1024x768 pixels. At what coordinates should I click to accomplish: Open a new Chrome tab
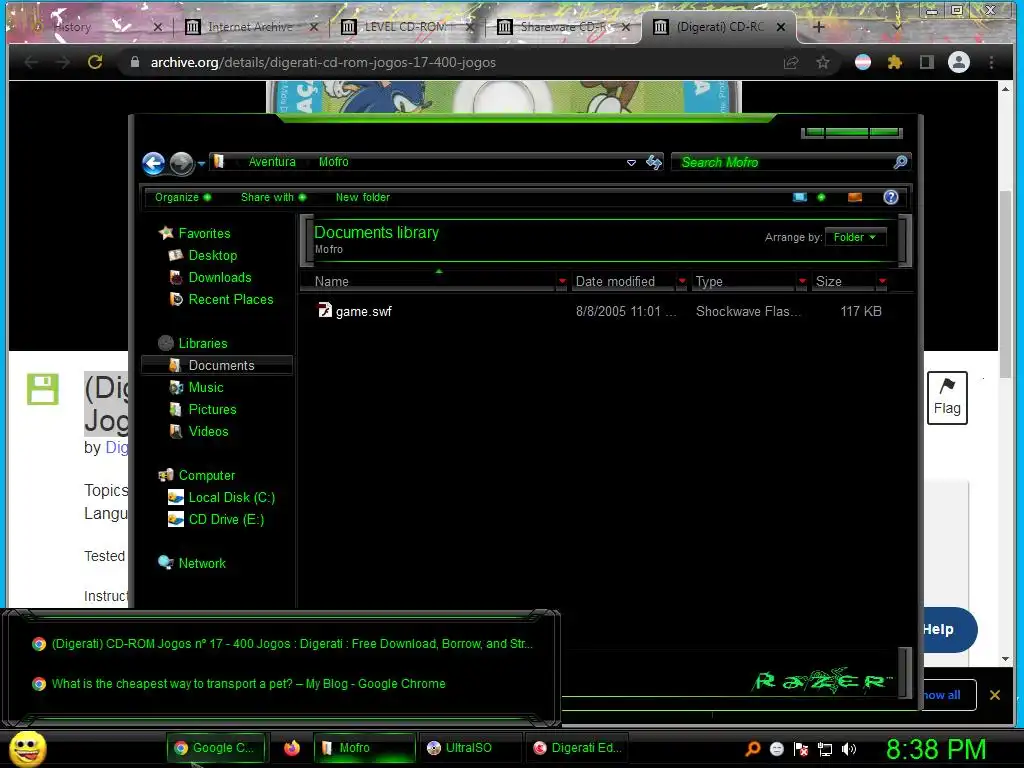coord(818,27)
